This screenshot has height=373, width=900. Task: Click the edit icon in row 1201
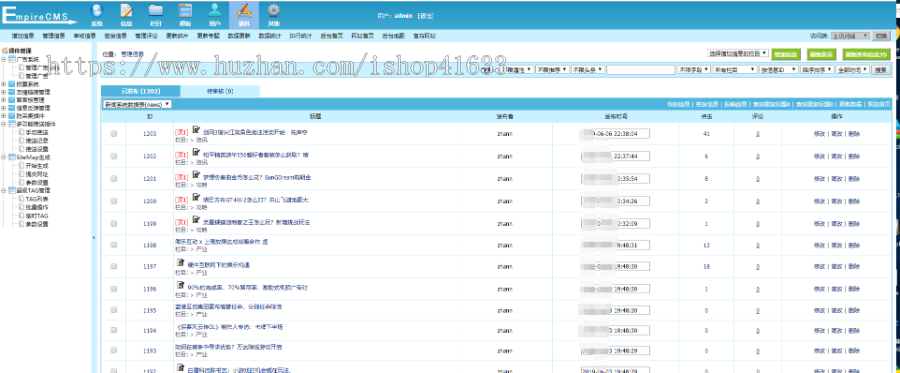(x=196, y=175)
